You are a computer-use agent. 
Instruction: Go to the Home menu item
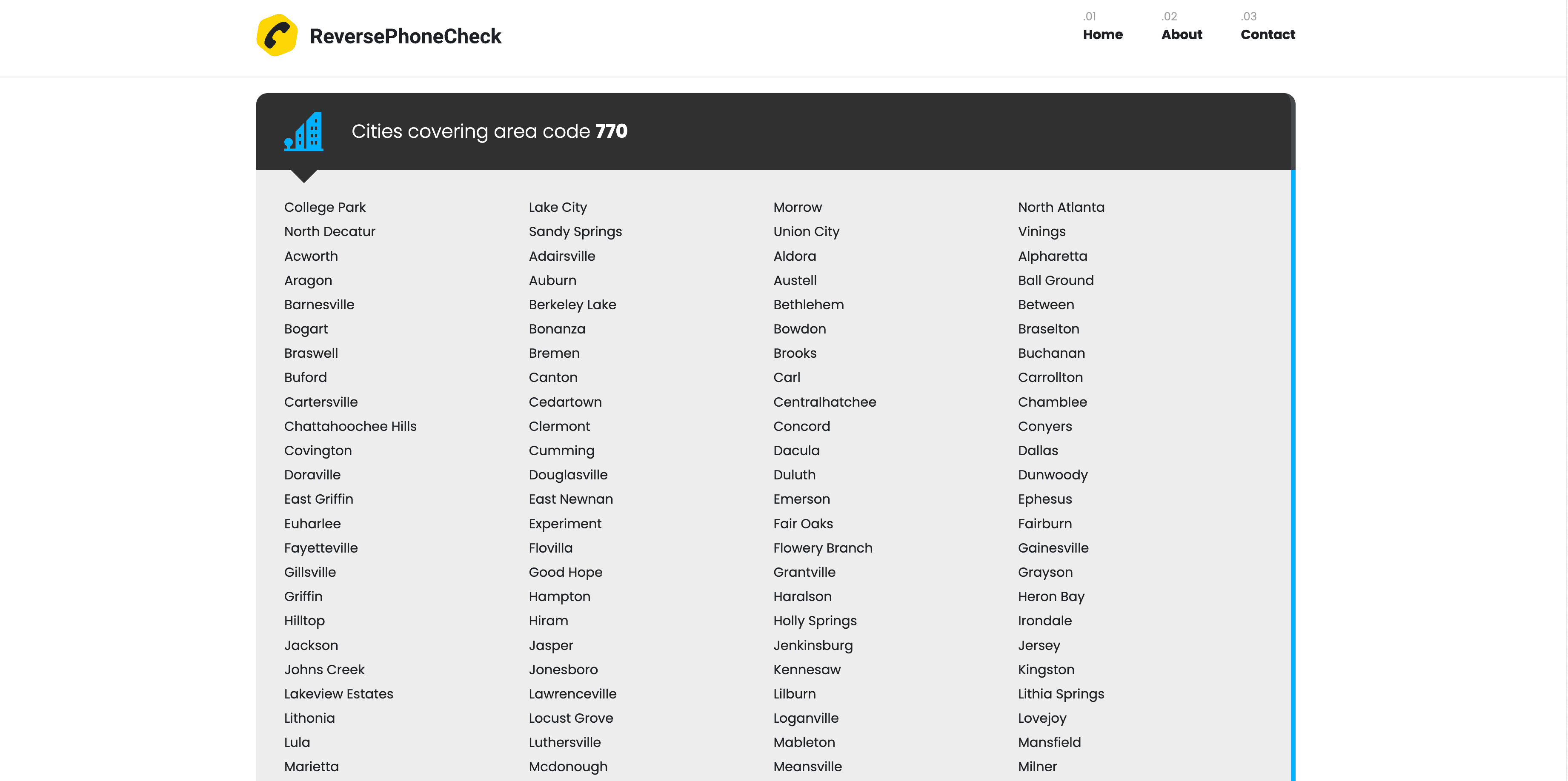coord(1102,35)
